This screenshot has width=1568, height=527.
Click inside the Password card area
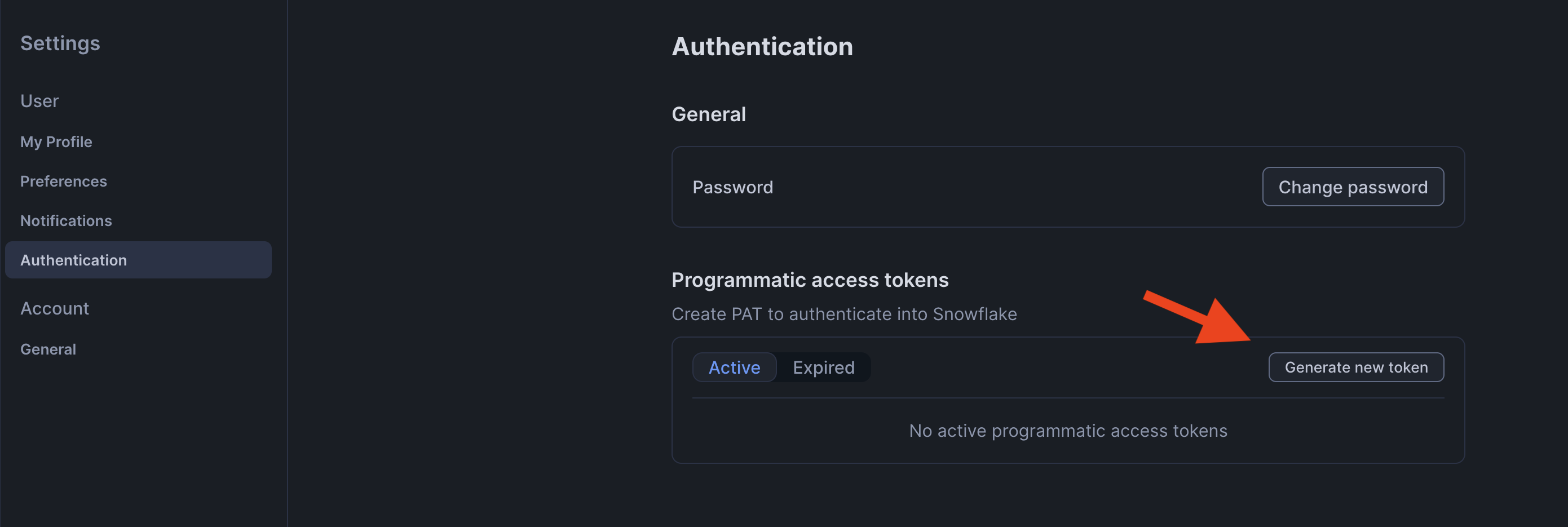pyautogui.click(x=1004, y=187)
